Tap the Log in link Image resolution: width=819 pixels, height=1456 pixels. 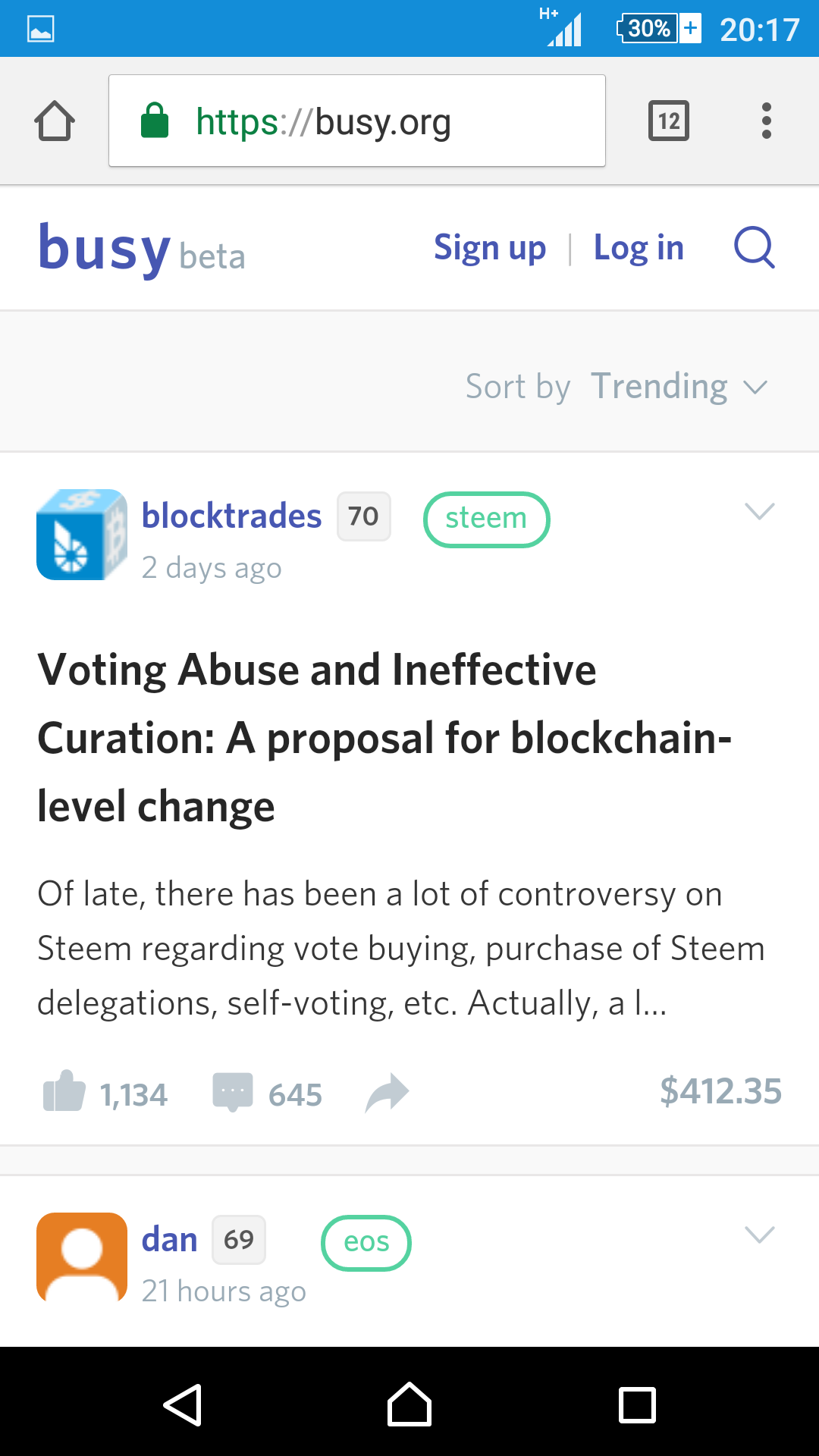point(639,248)
